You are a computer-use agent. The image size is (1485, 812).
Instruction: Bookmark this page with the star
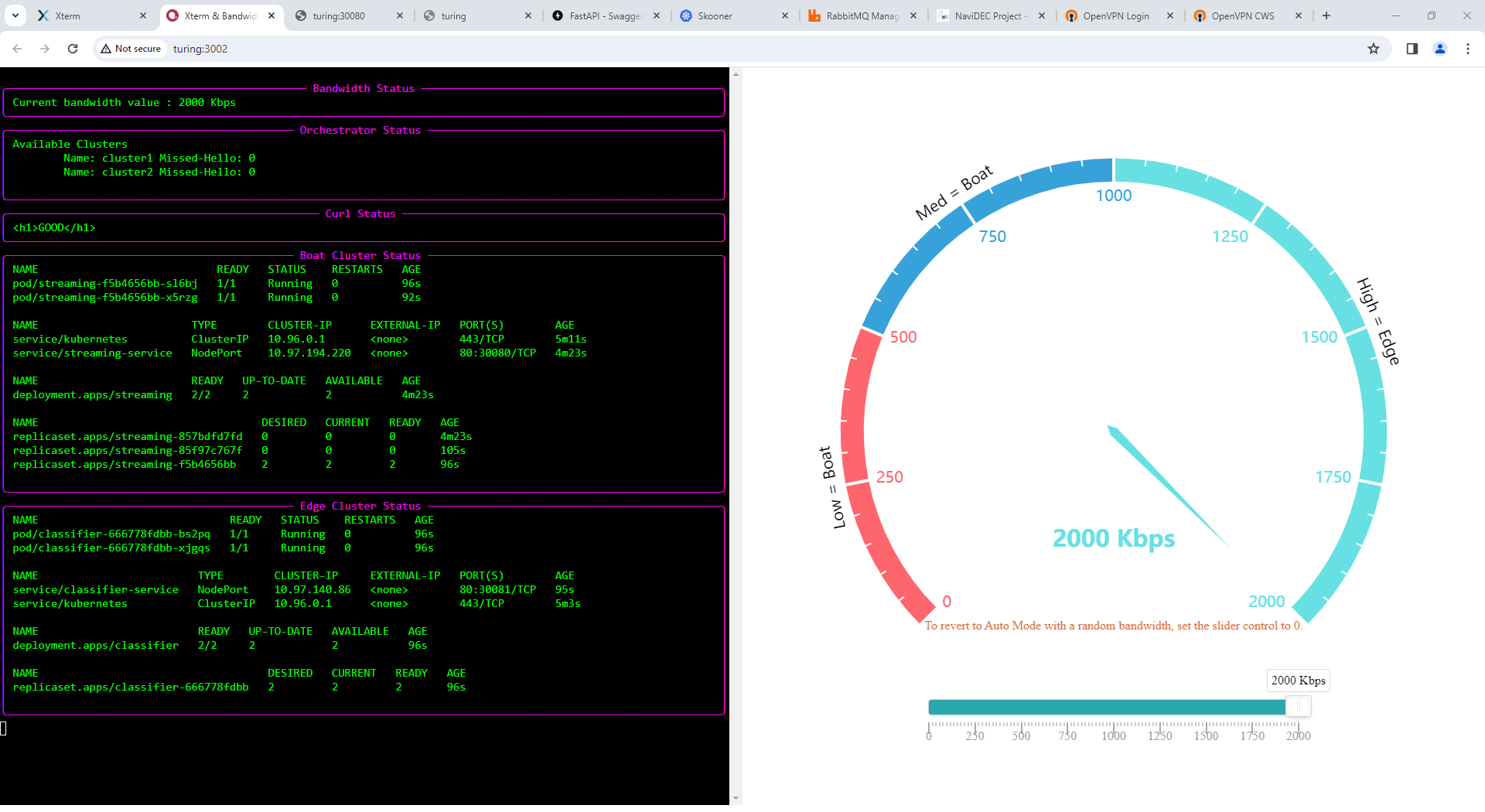[1374, 49]
